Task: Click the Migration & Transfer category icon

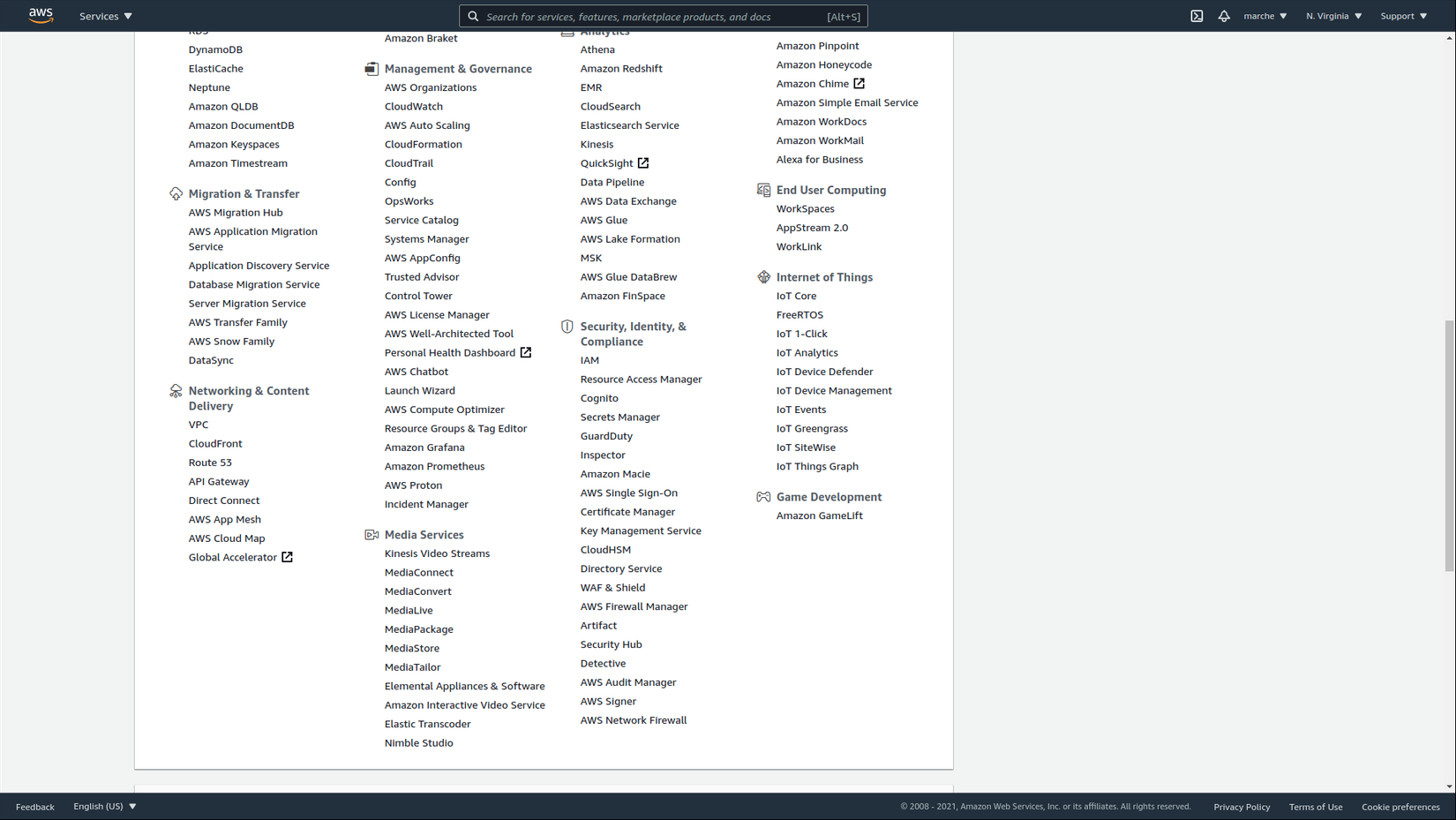Action: [176, 193]
